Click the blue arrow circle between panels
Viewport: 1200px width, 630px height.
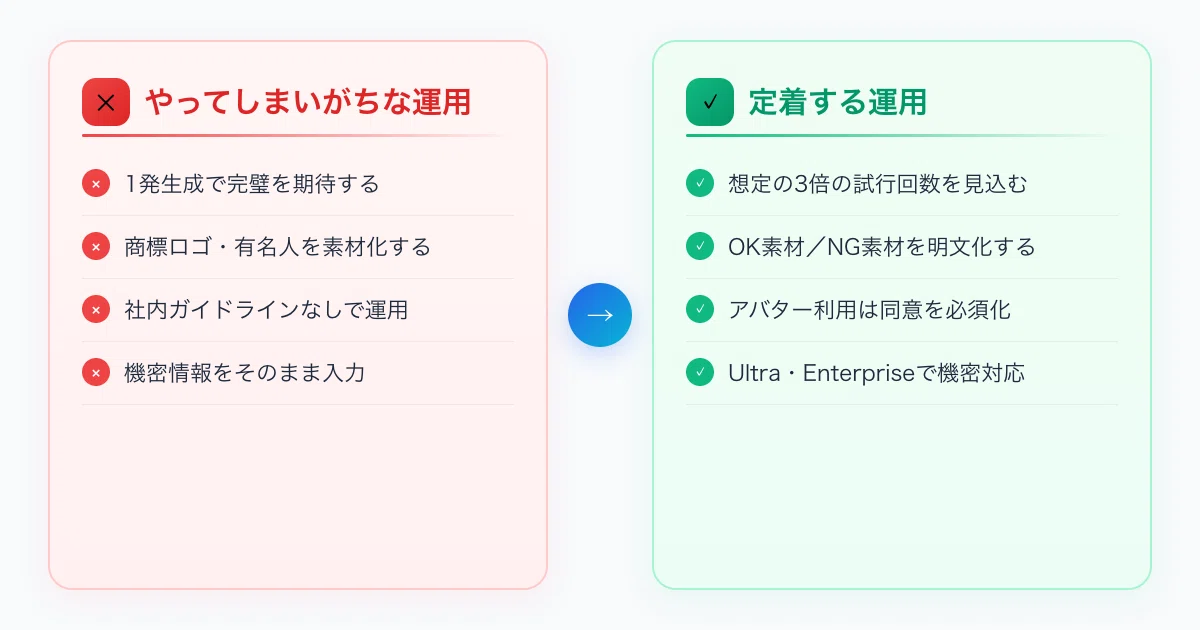point(600,315)
